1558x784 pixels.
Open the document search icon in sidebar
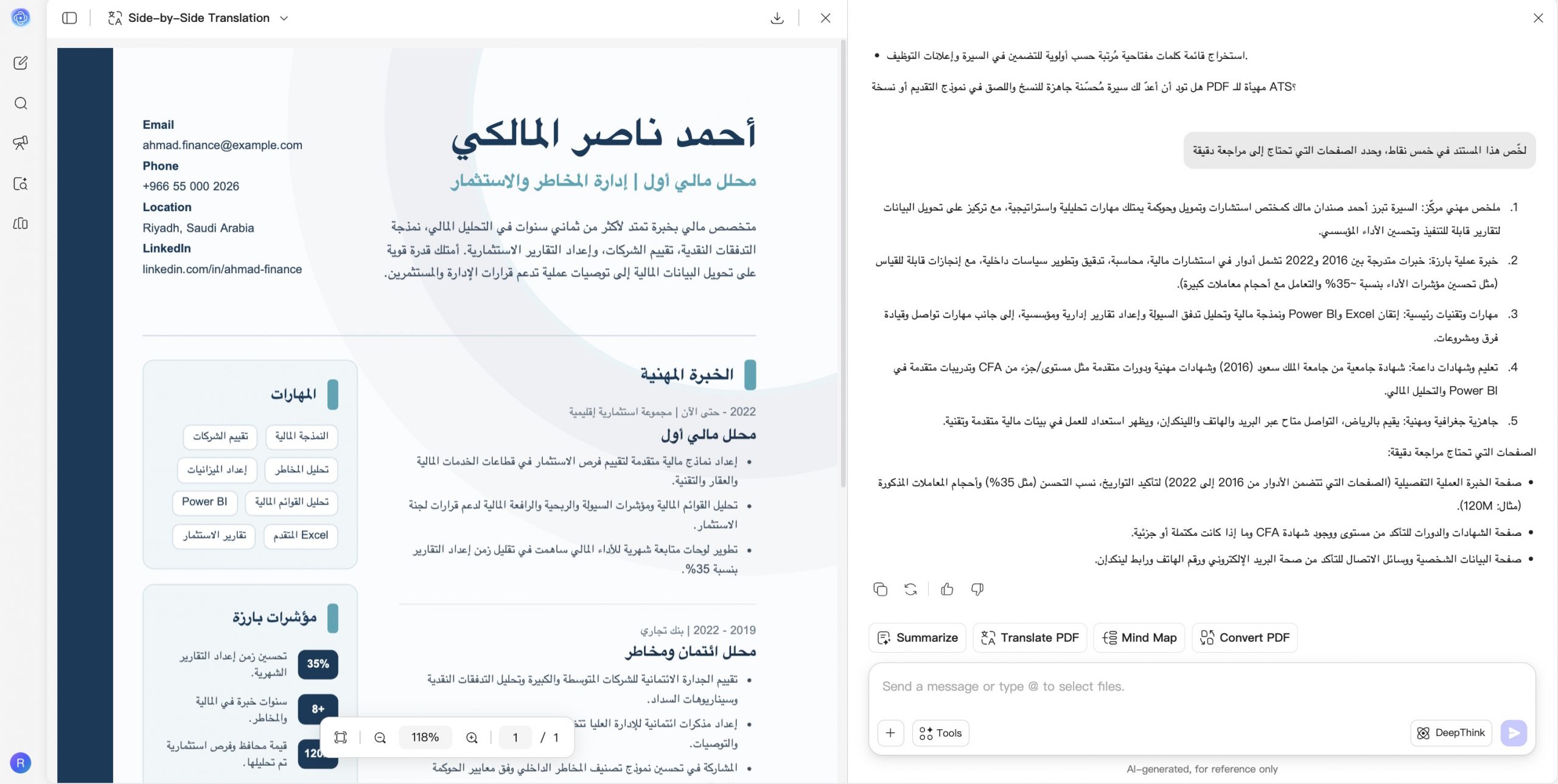pyautogui.click(x=21, y=183)
